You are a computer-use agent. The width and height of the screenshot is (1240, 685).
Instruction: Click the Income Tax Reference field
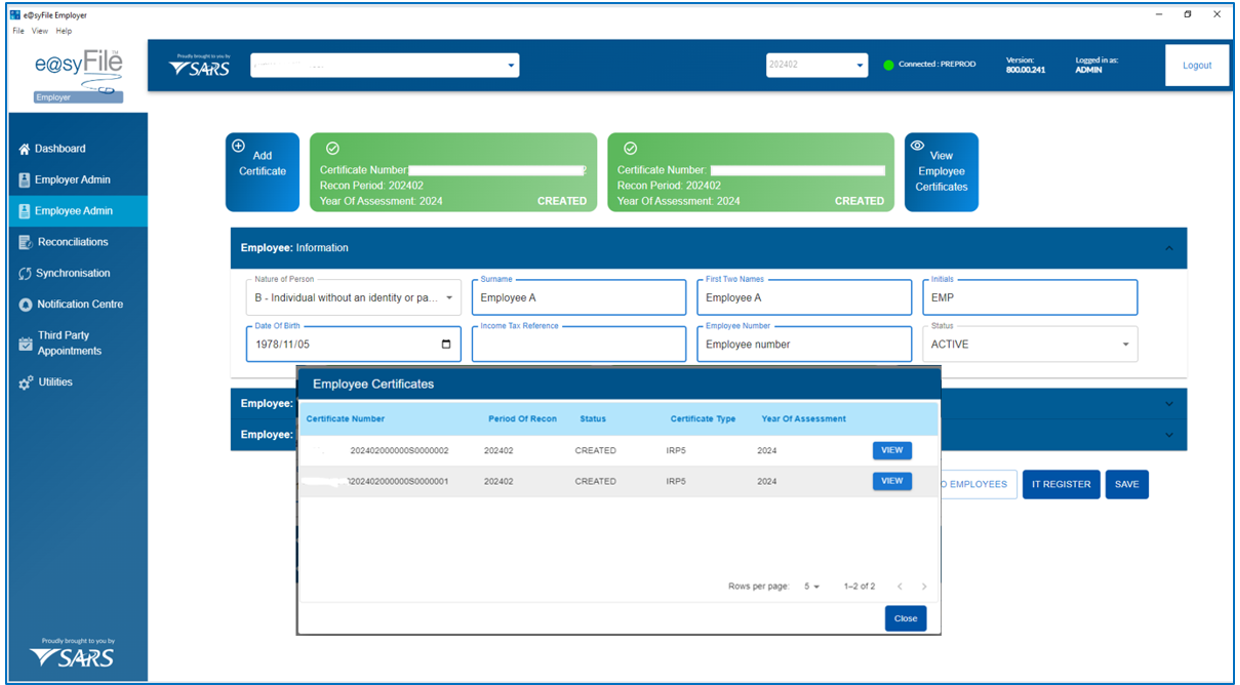578,344
